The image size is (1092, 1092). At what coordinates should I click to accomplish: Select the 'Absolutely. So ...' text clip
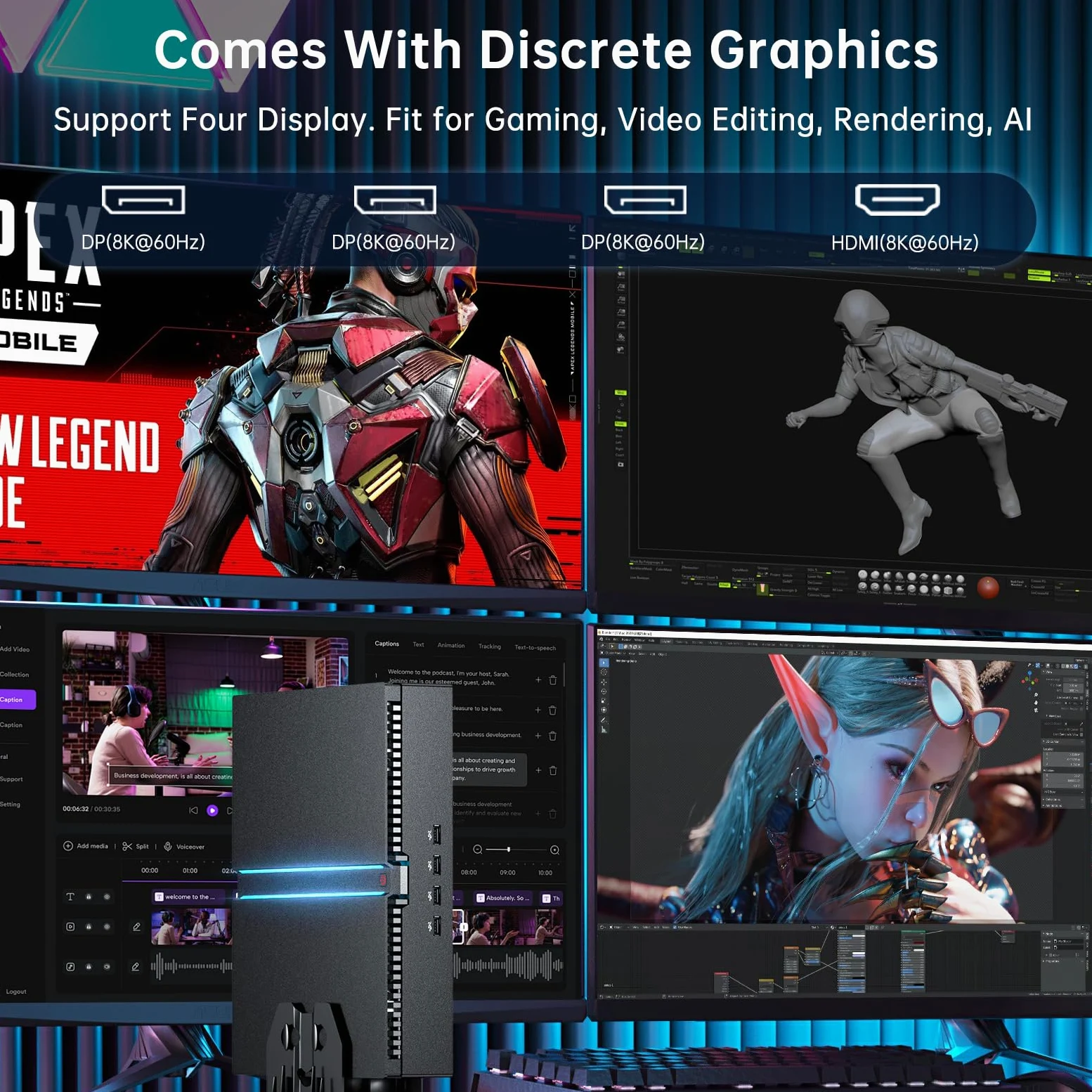point(503,898)
